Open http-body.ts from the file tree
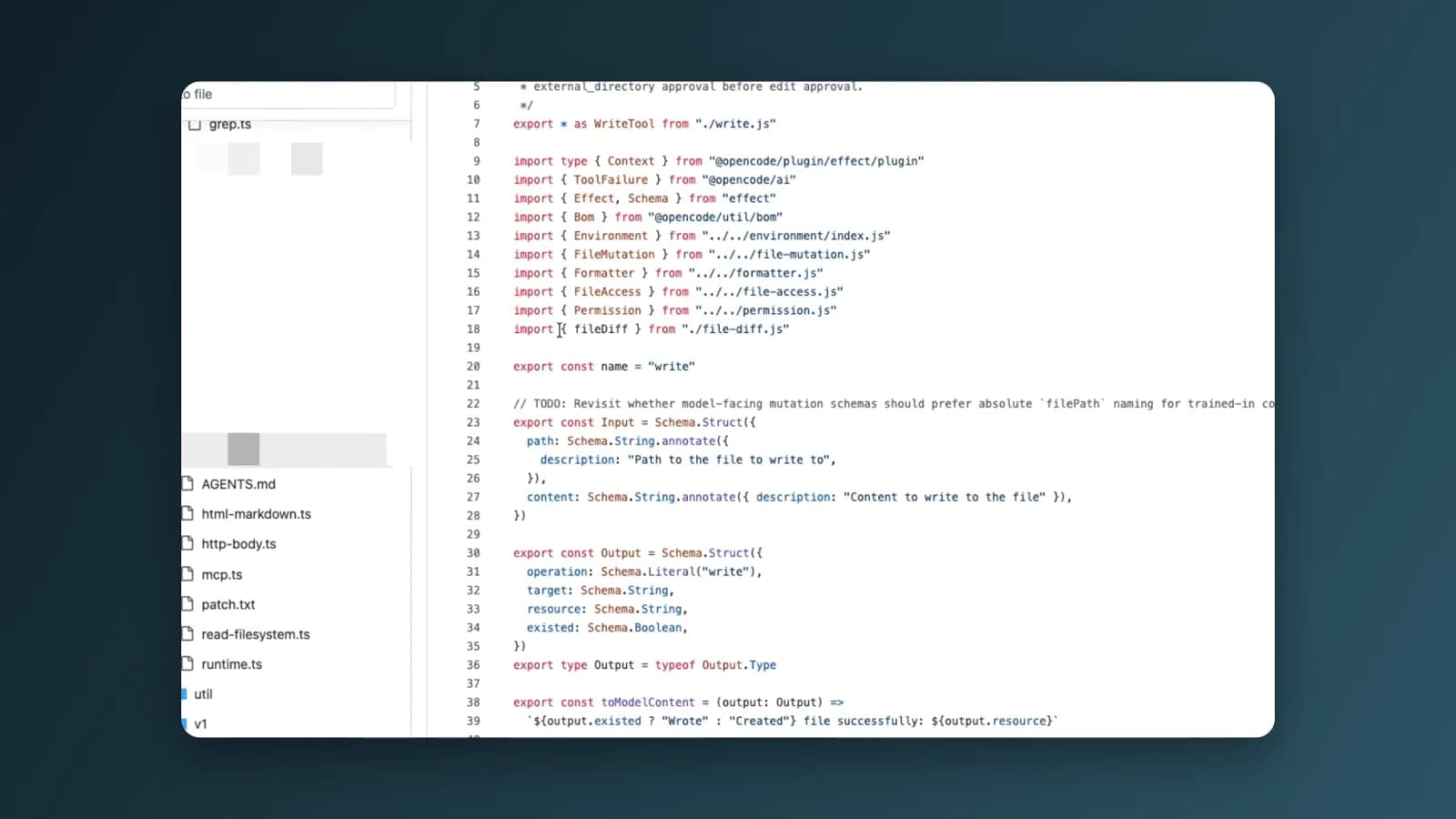Viewport: 1456px width, 819px height. point(238,544)
